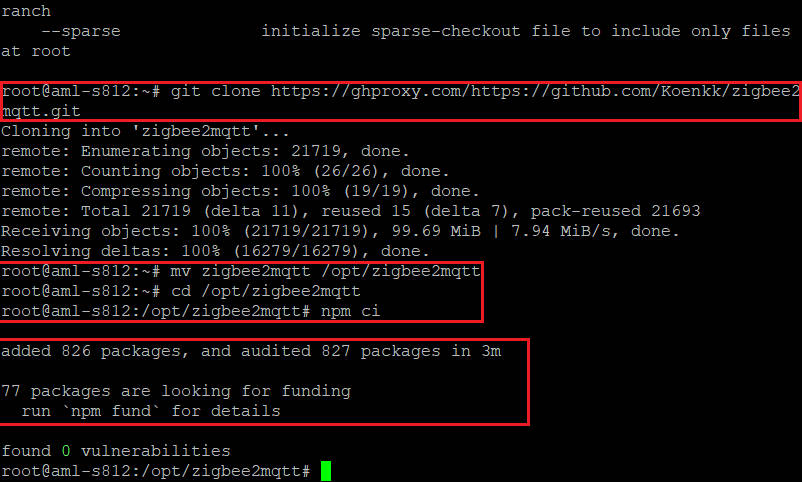This screenshot has height=482, width=802.
Task: Click 'added 826 packages, and audited 827 packages' line
Action: (x=251, y=351)
